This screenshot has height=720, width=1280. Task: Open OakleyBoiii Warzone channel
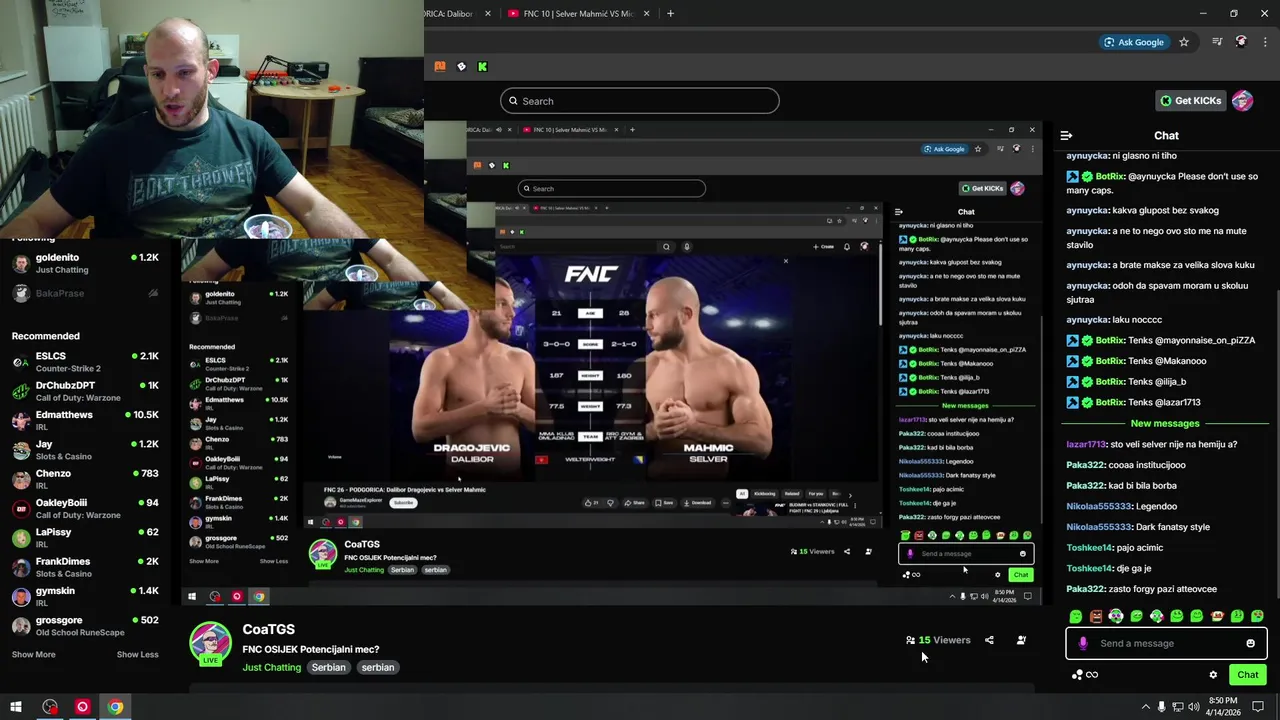(85, 508)
